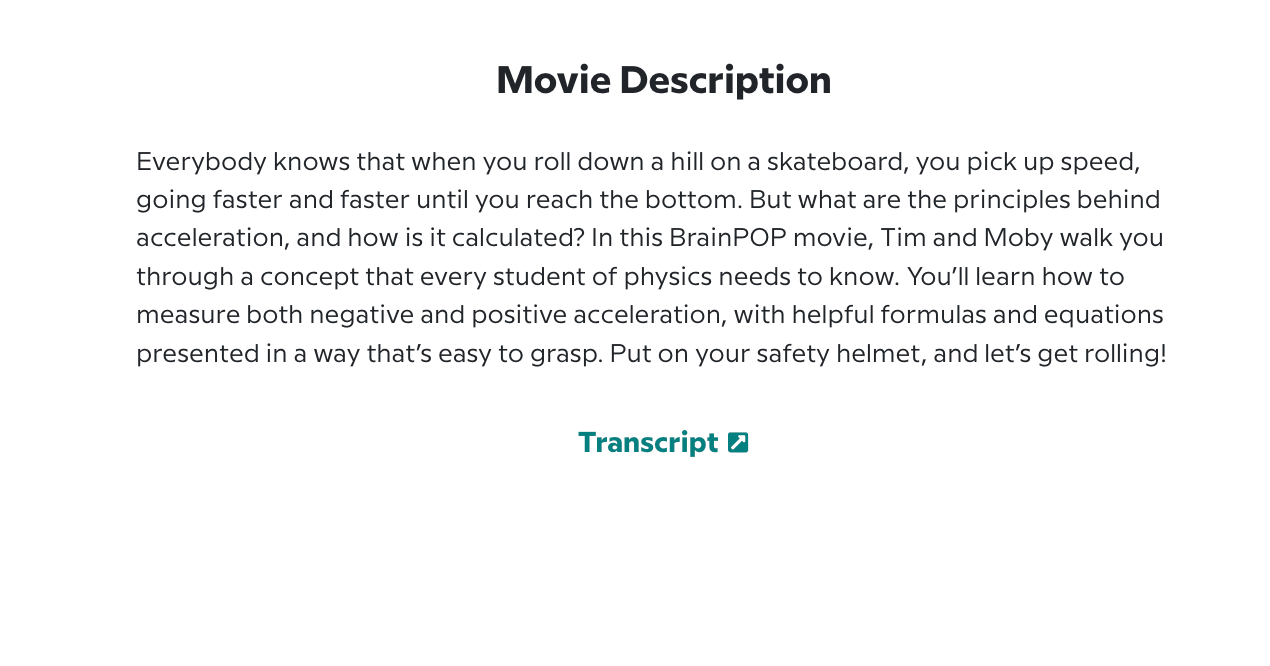Click the word "speed" in the first line
The height and width of the screenshot is (666, 1270).
[x=1103, y=161]
